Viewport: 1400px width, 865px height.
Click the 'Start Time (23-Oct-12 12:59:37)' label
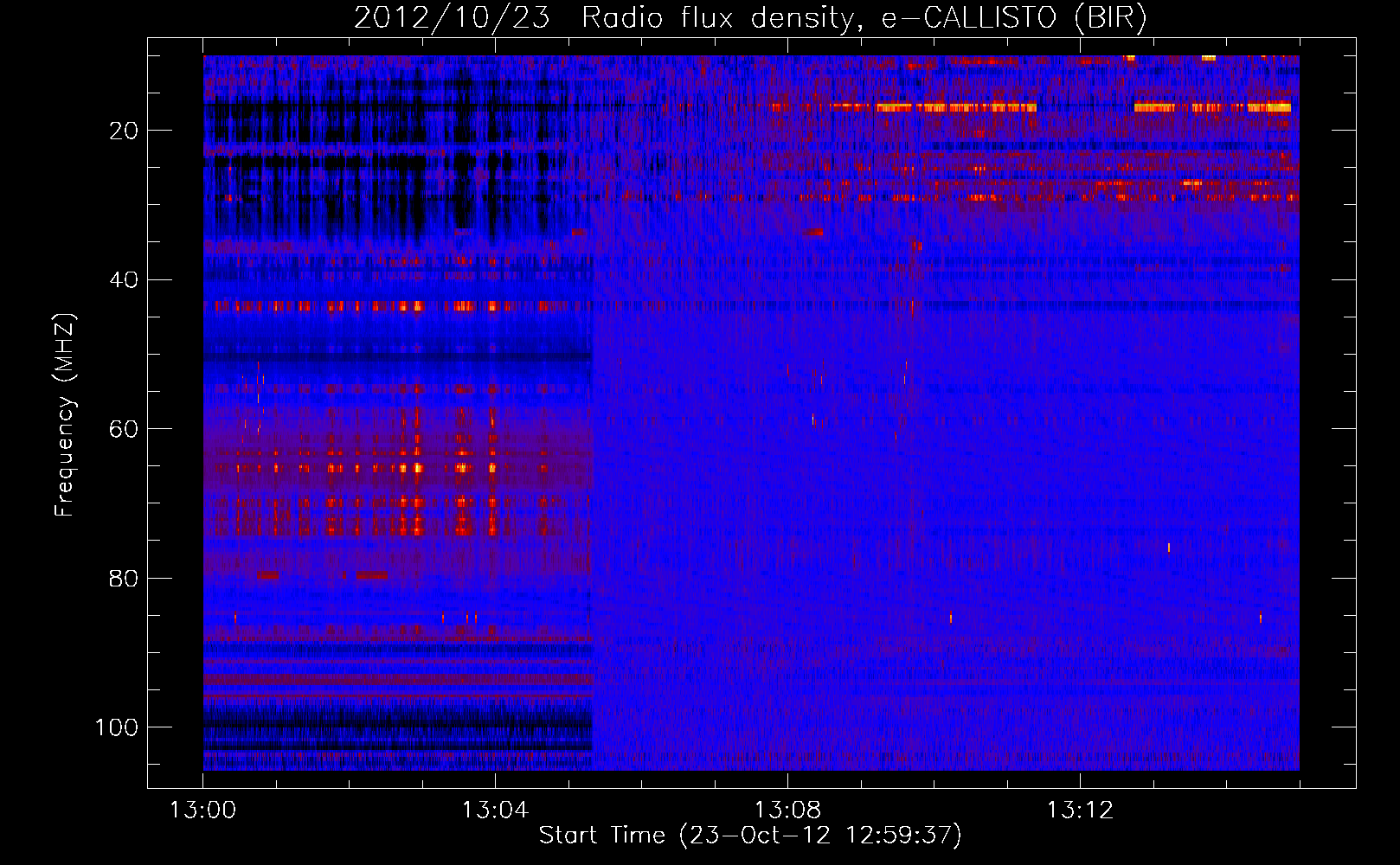[x=750, y=835]
